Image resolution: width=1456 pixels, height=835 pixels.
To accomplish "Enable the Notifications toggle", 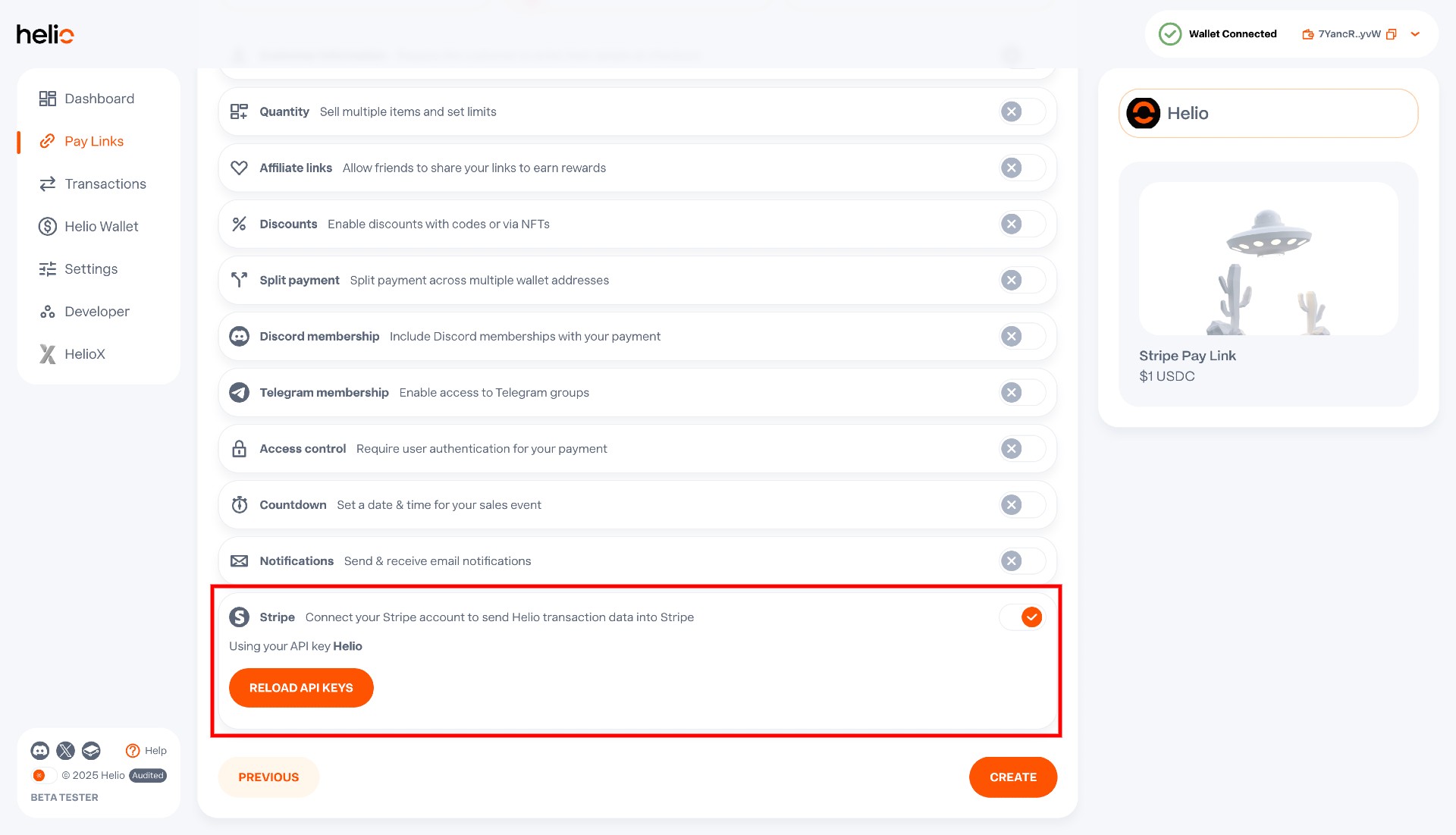I will click(1021, 560).
